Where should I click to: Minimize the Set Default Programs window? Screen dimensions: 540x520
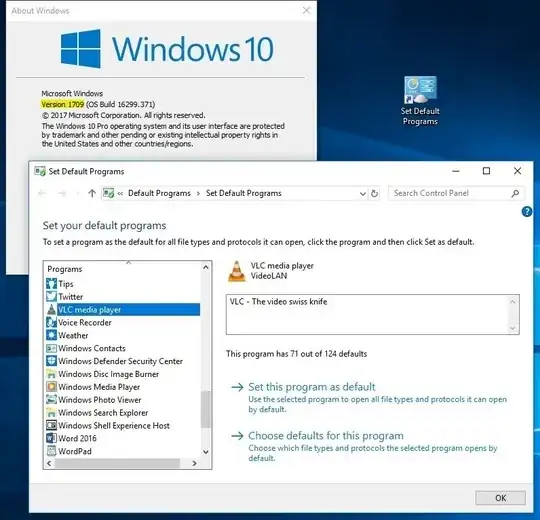click(x=456, y=171)
